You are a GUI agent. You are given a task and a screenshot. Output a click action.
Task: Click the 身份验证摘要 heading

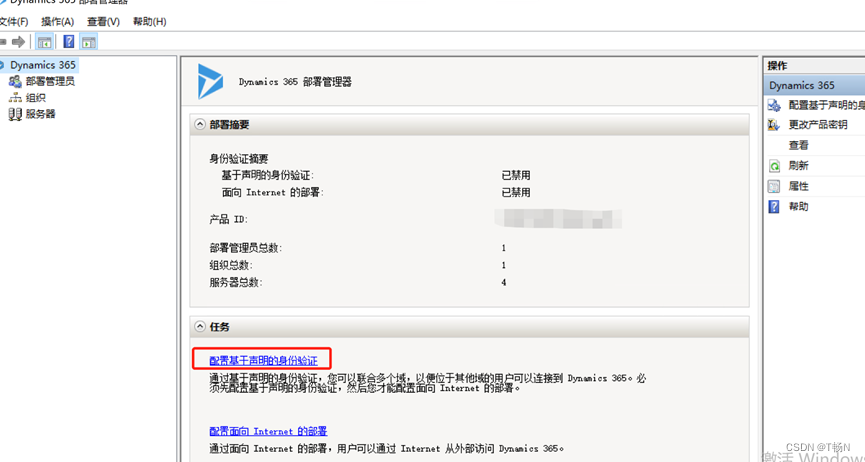pos(239,159)
